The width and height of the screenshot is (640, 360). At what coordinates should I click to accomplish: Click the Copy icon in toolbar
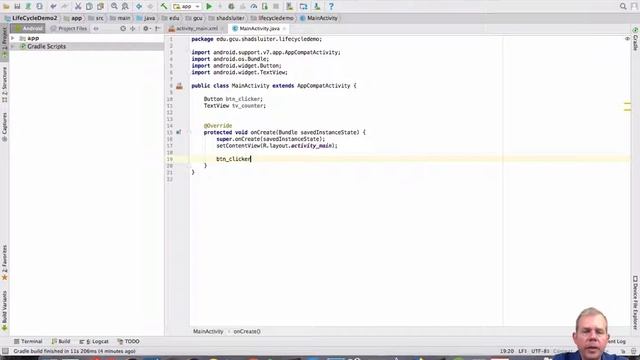pyautogui.click(x=89, y=7)
